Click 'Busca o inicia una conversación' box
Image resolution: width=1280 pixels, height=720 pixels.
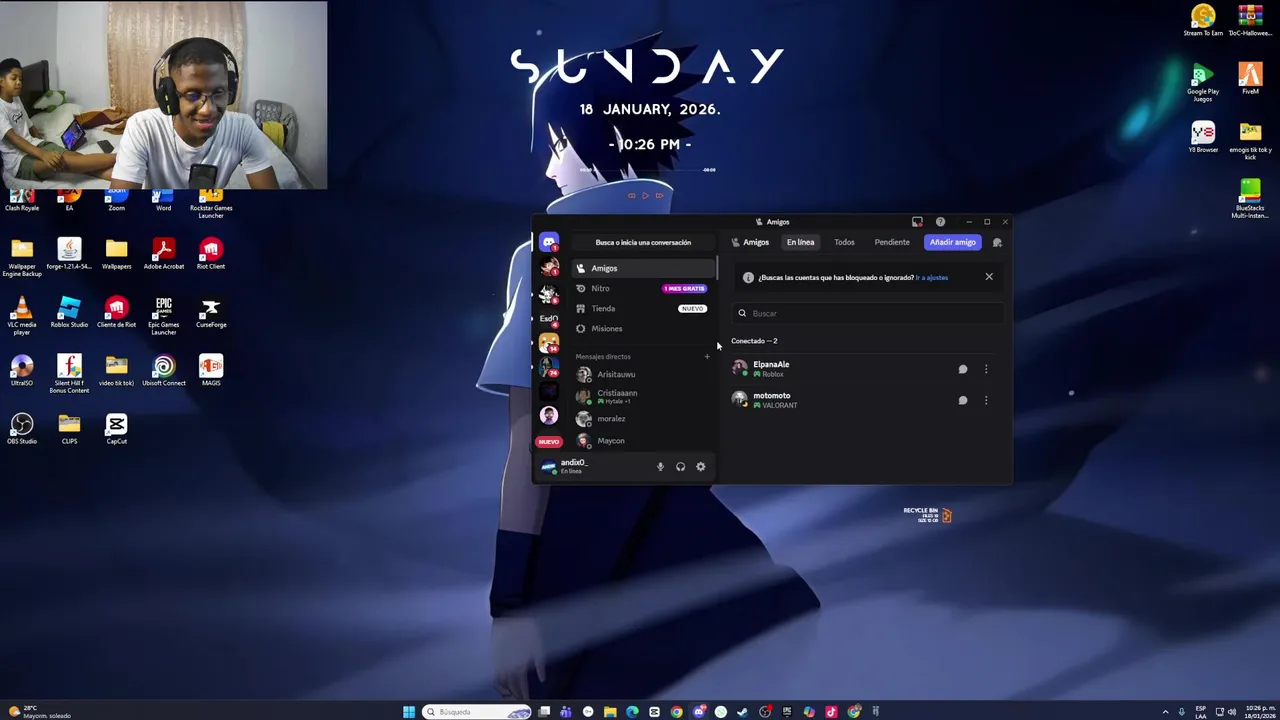(643, 242)
